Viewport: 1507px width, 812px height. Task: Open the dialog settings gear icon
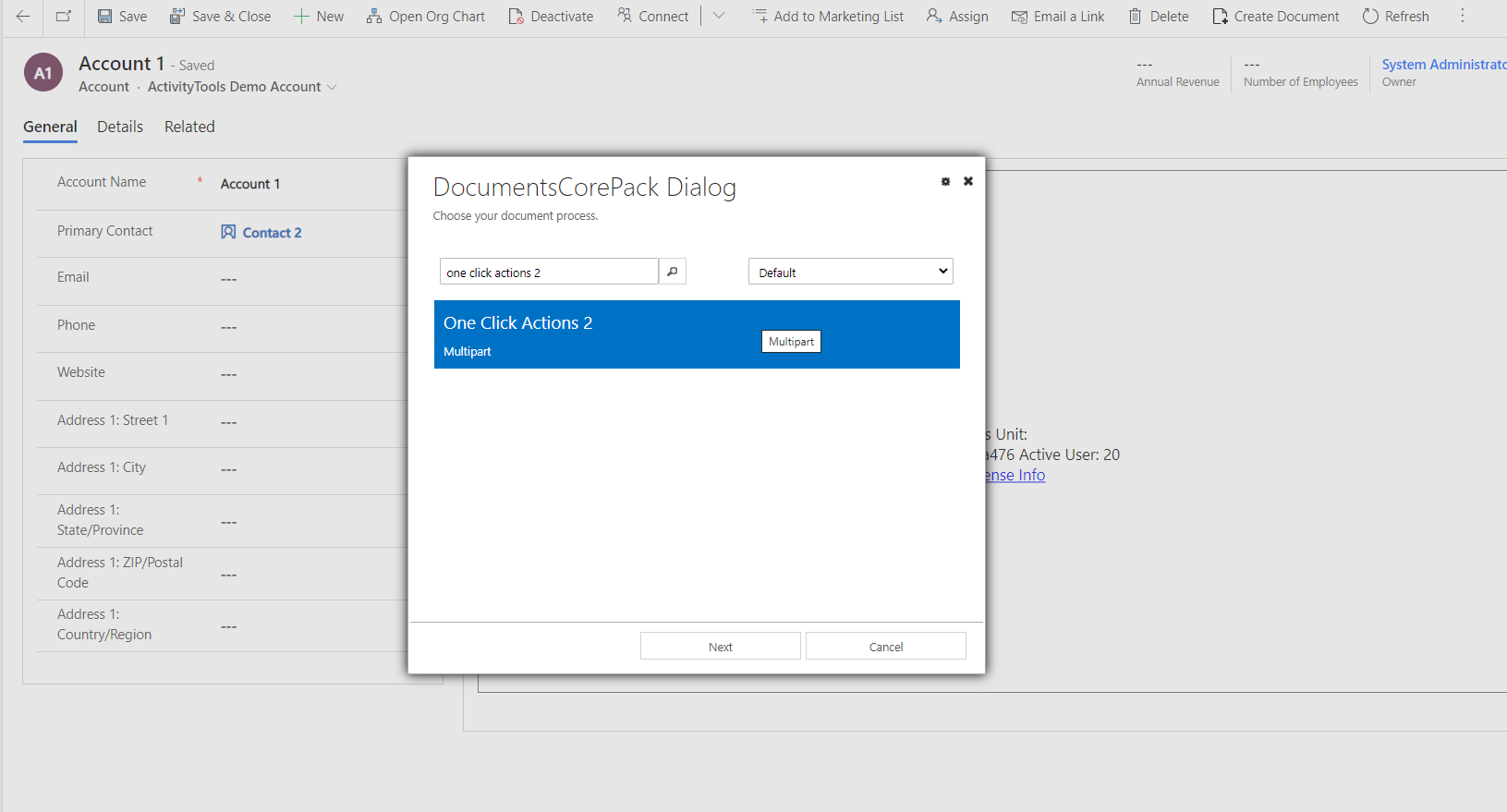coord(945,182)
